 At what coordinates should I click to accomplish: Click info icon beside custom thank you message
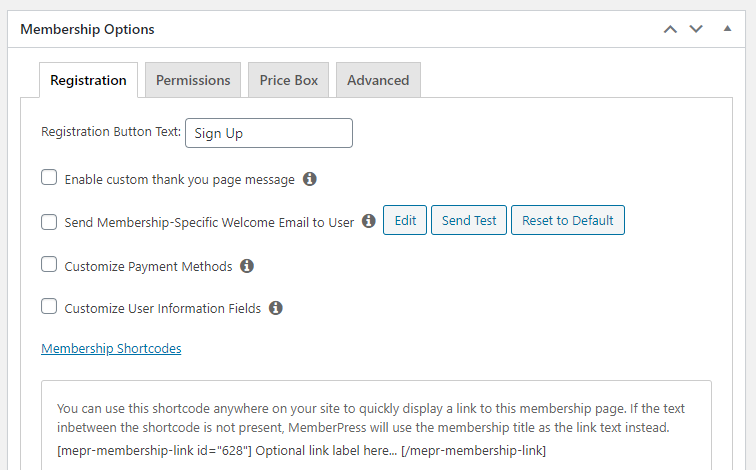310,179
